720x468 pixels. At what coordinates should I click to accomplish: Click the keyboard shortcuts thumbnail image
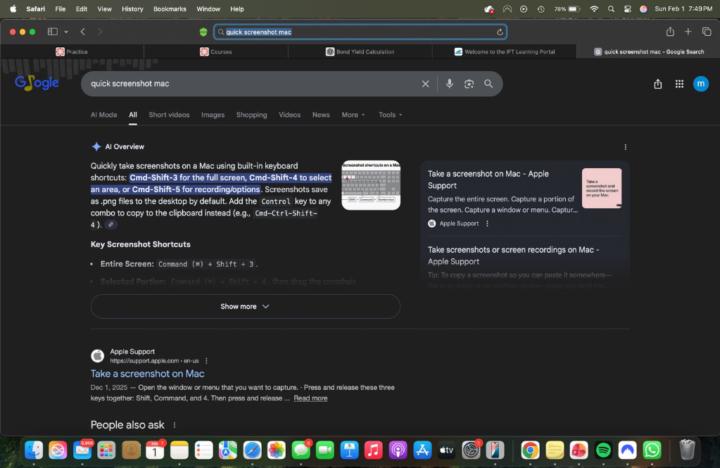tap(371, 185)
